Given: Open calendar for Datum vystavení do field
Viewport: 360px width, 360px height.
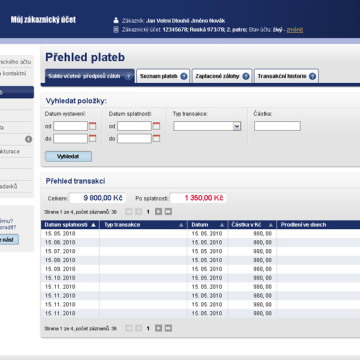Looking at the screenshot, I should click(92, 138).
